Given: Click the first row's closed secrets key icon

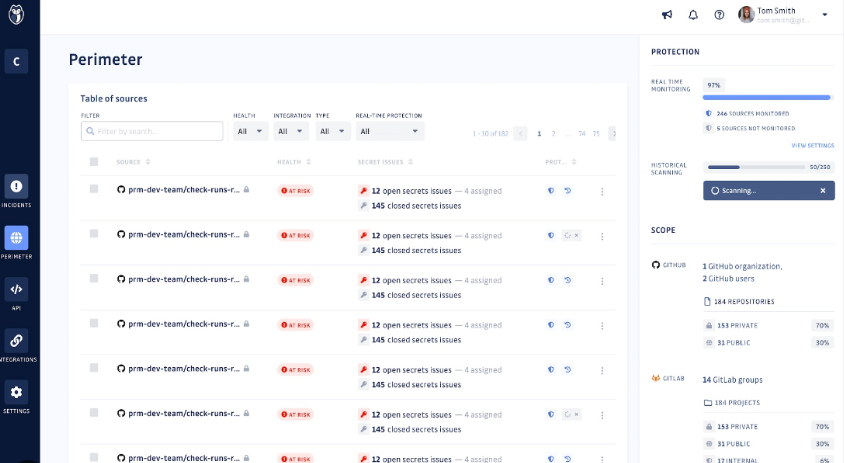Looking at the screenshot, I should (x=363, y=206).
